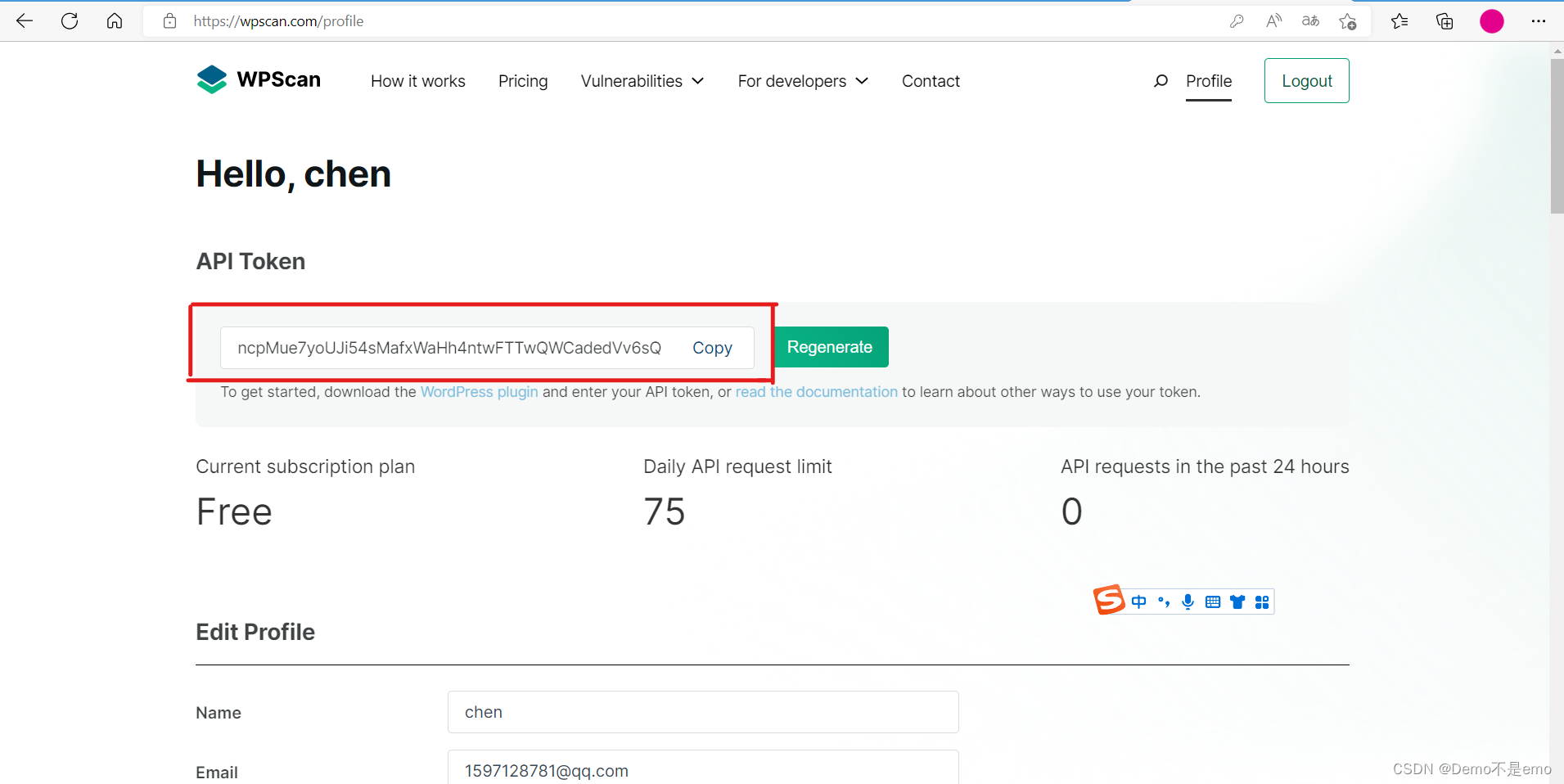Click the browser refresh icon
The width and height of the screenshot is (1564, 784).
(70, 21)
